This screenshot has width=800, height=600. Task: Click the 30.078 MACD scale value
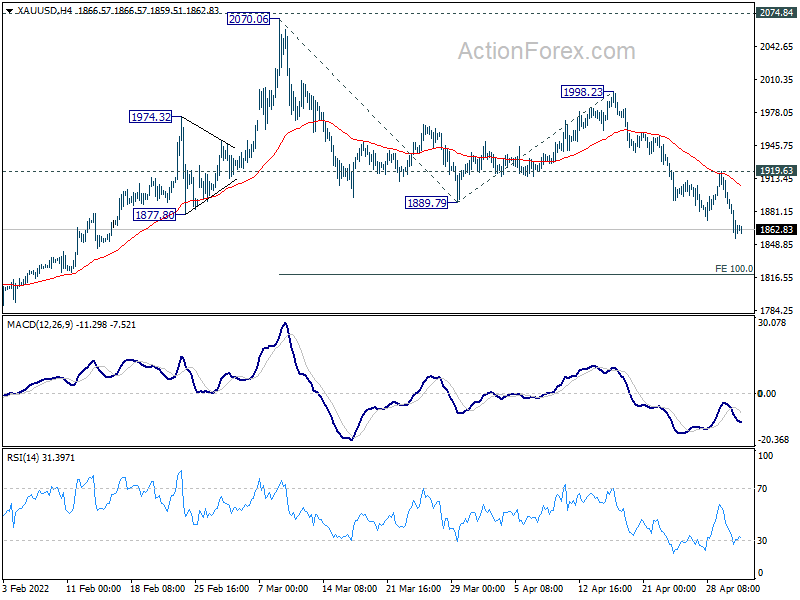click(772, 322)
